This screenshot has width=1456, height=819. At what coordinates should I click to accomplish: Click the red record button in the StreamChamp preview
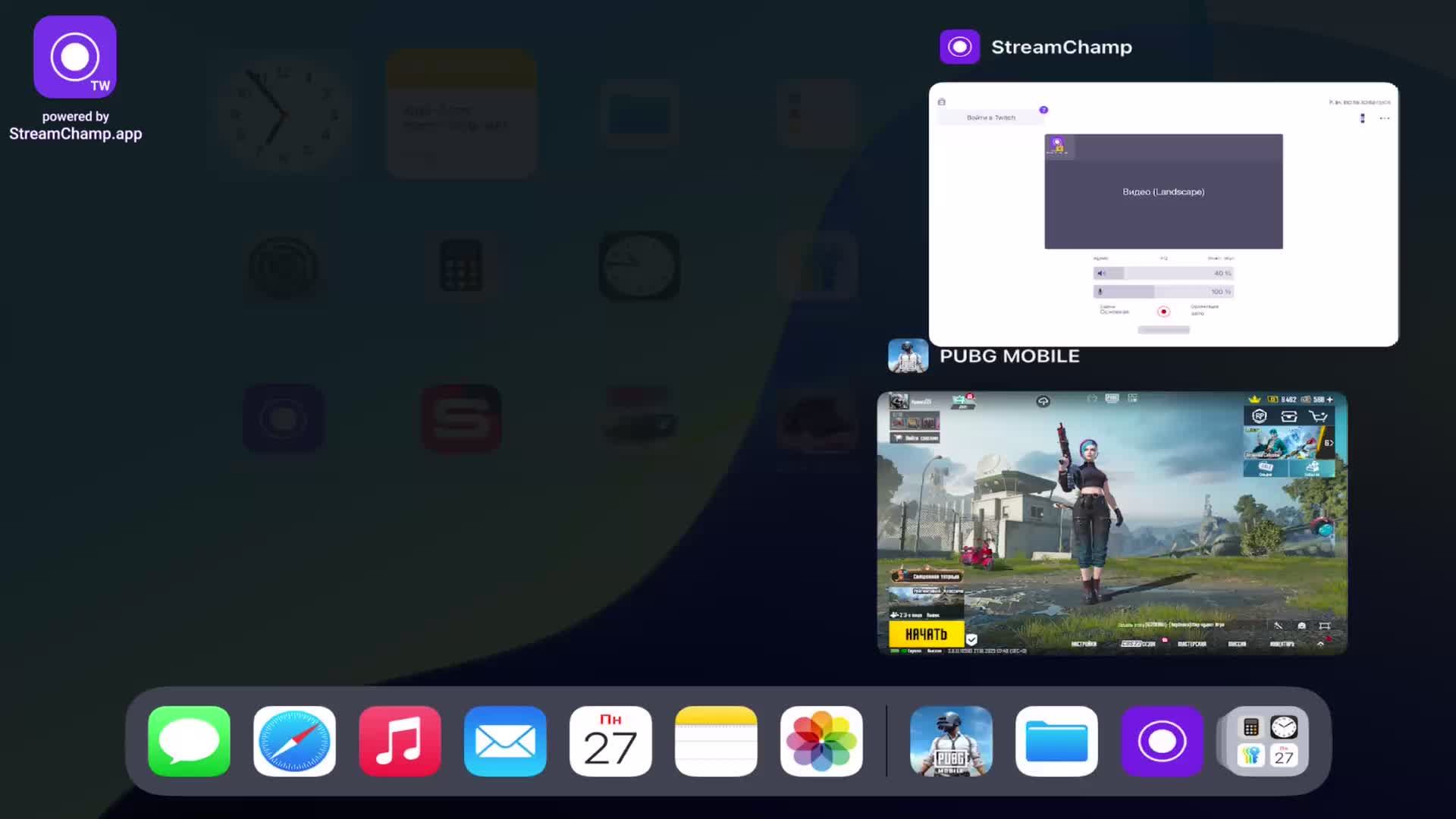[x=1163, y=312]
